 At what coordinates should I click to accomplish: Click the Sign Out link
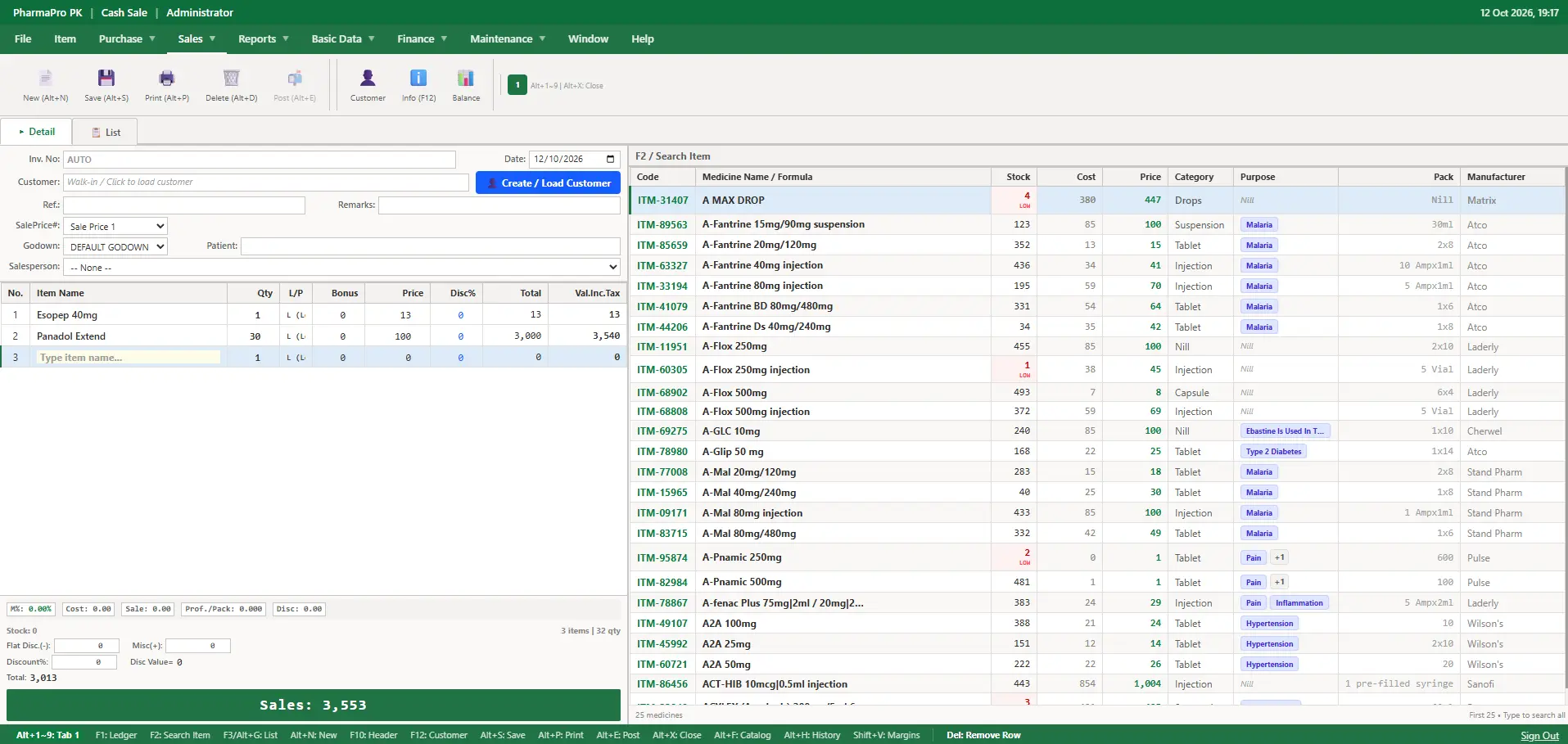[x=1539, y=735]
